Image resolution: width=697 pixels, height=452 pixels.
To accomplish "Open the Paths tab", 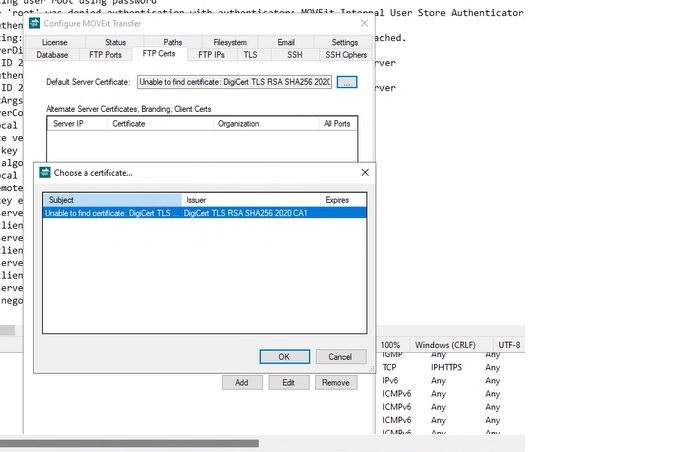I will click(172, 42).
